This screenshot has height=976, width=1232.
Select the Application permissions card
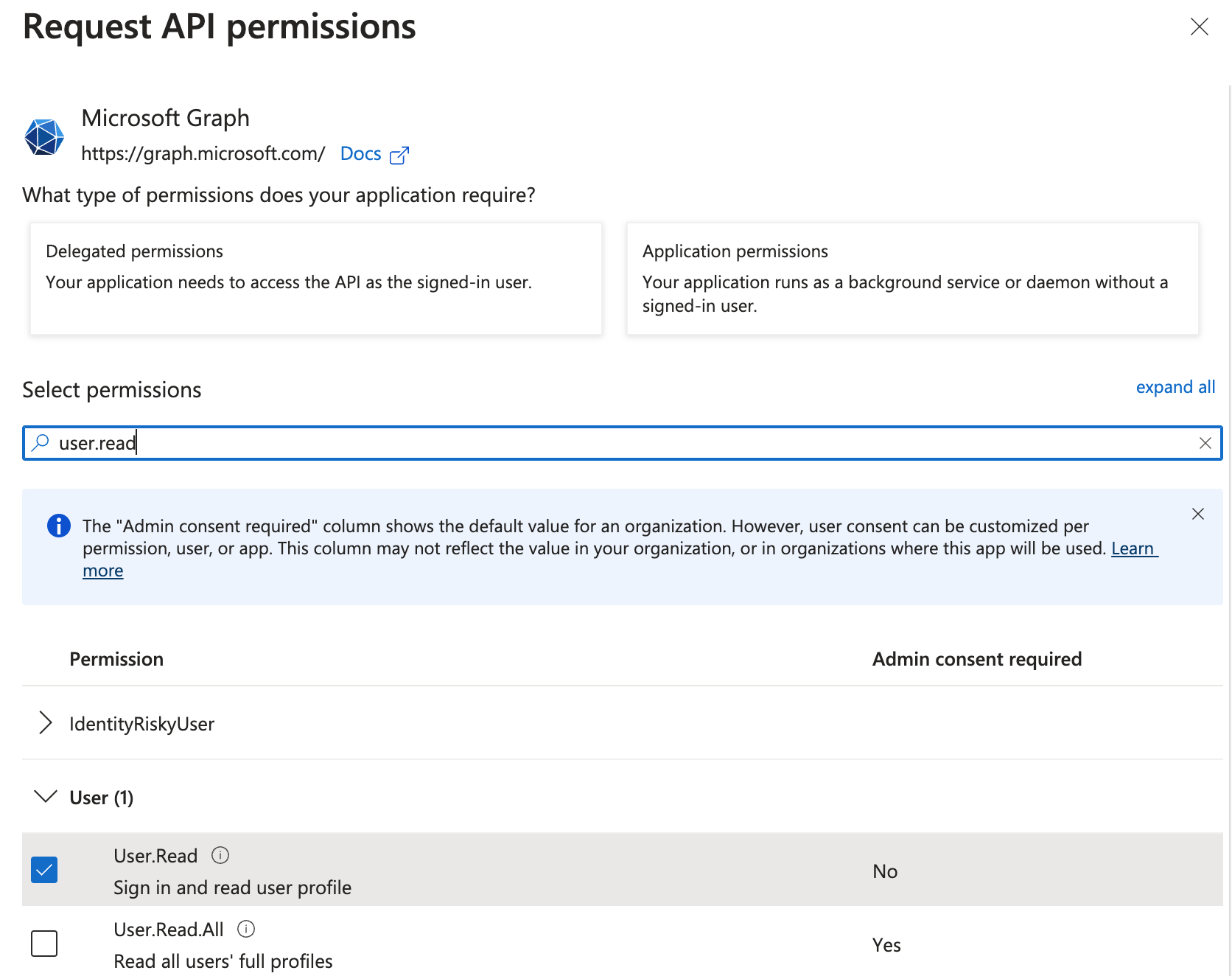[912, 279]
